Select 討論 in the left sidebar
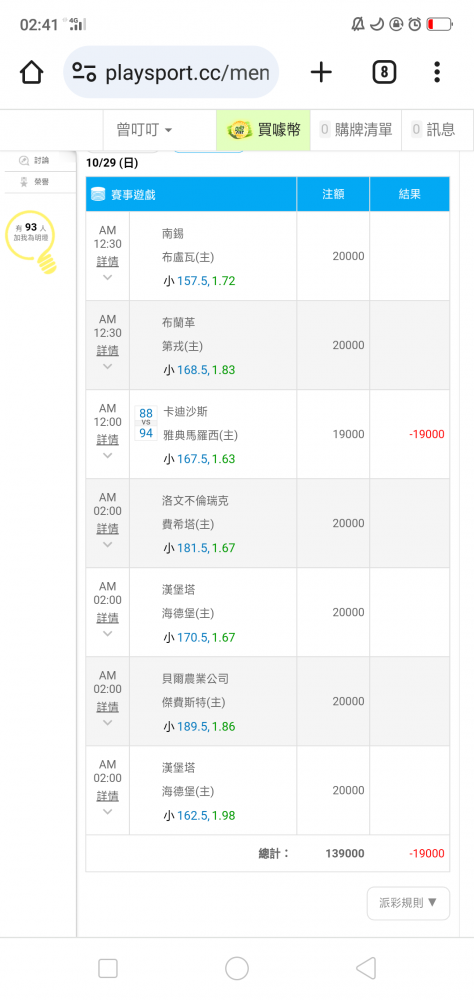 pos(35,161)
